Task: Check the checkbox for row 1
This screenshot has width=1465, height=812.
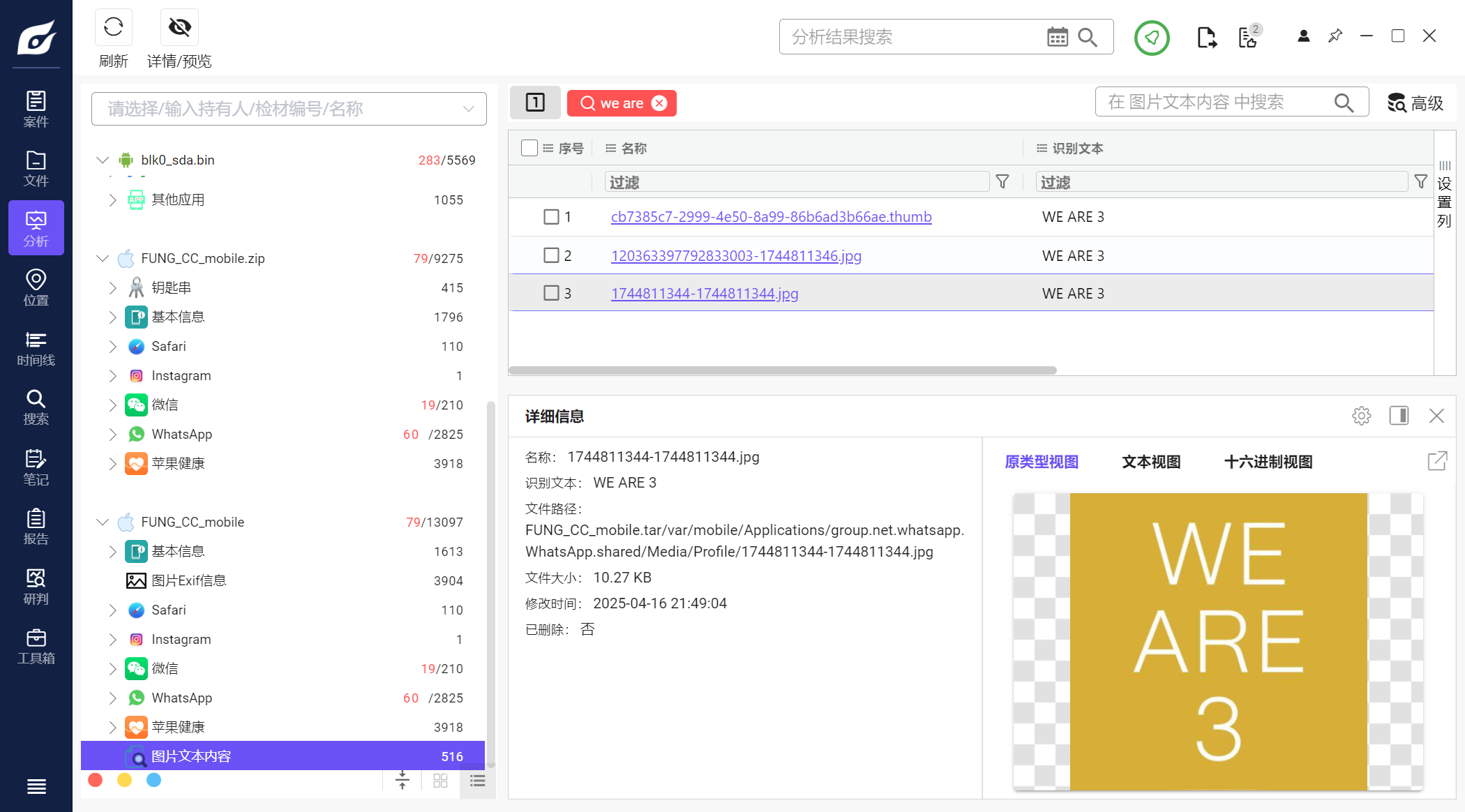Action: [x=551, y=217]
